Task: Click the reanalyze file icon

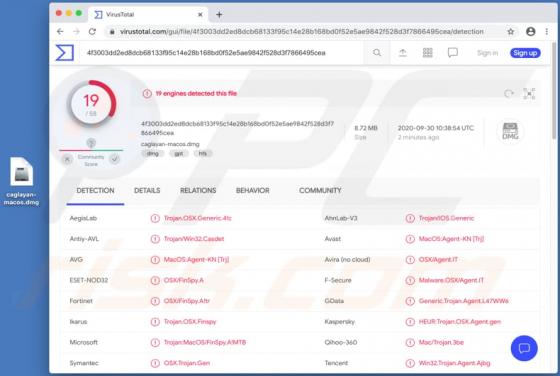Action: coord(509,94)
